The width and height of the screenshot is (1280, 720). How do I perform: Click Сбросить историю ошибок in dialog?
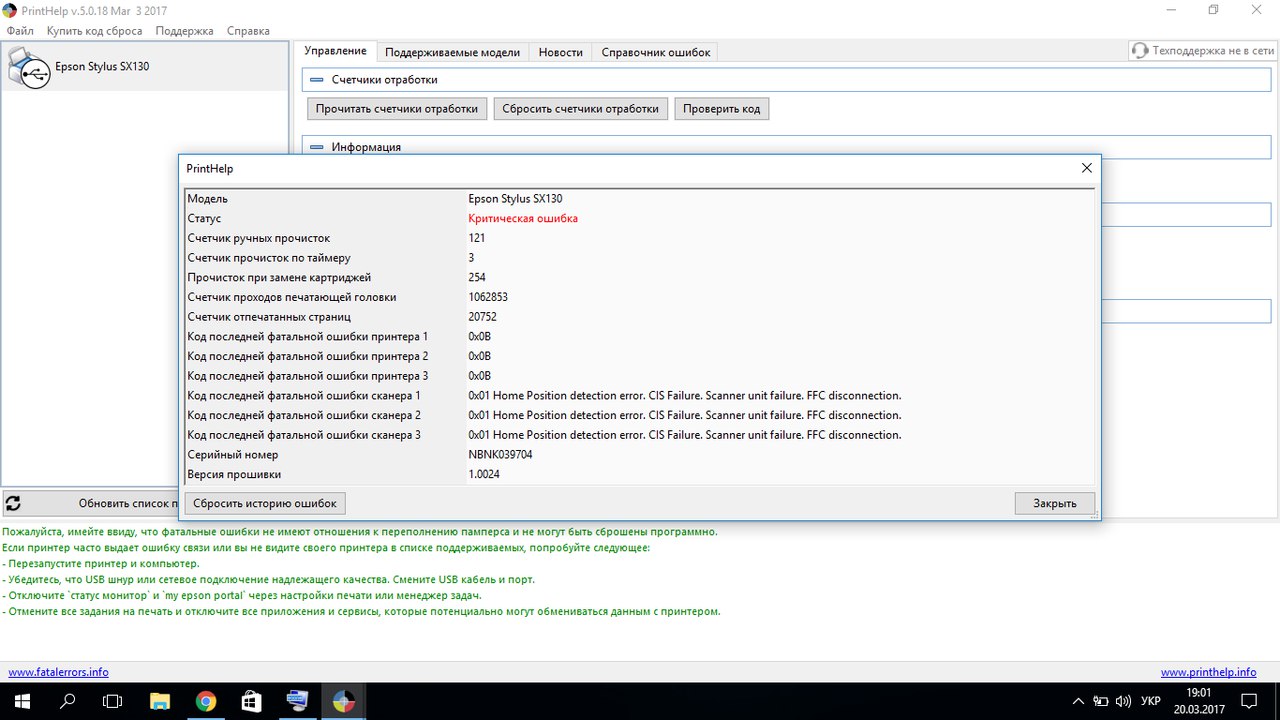click(266, 503)
